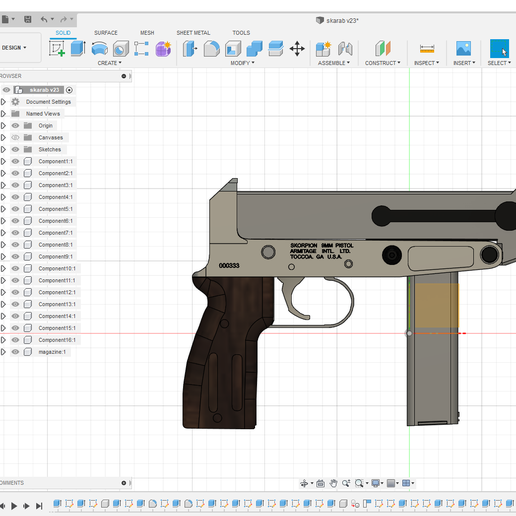Hide Component10:1 via eye icon
This screenshot has height=516, width=516.
(15, 268)
